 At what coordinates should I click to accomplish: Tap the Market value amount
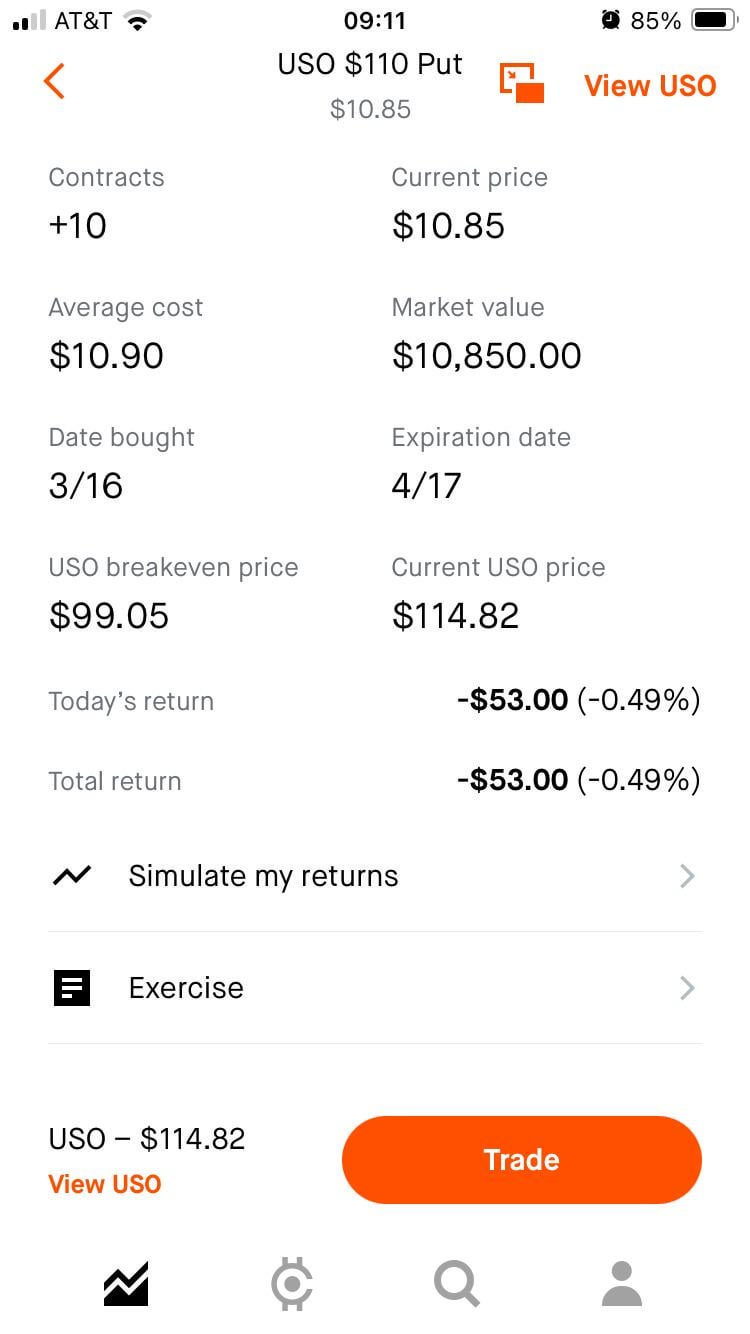486,356
